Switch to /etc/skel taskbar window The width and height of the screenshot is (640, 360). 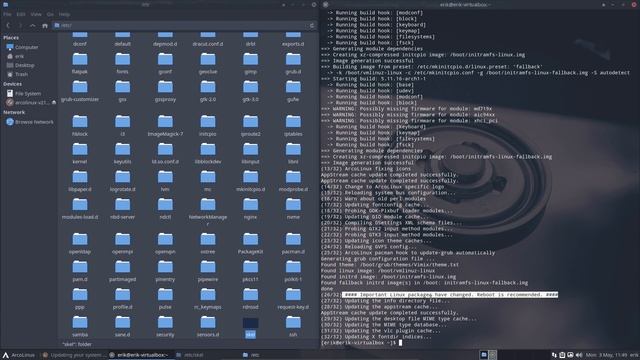click(x=189, y=355)
